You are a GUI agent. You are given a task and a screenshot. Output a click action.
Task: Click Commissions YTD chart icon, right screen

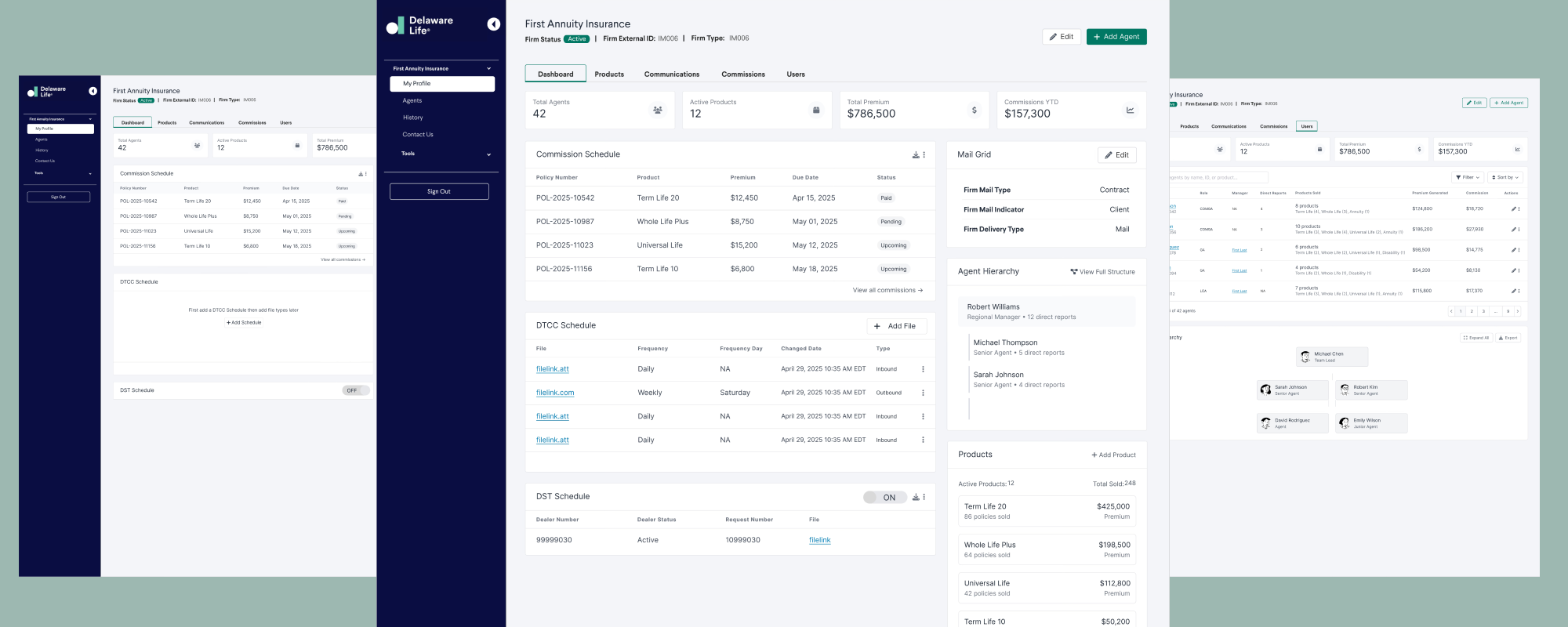[x=1518, y=149]
